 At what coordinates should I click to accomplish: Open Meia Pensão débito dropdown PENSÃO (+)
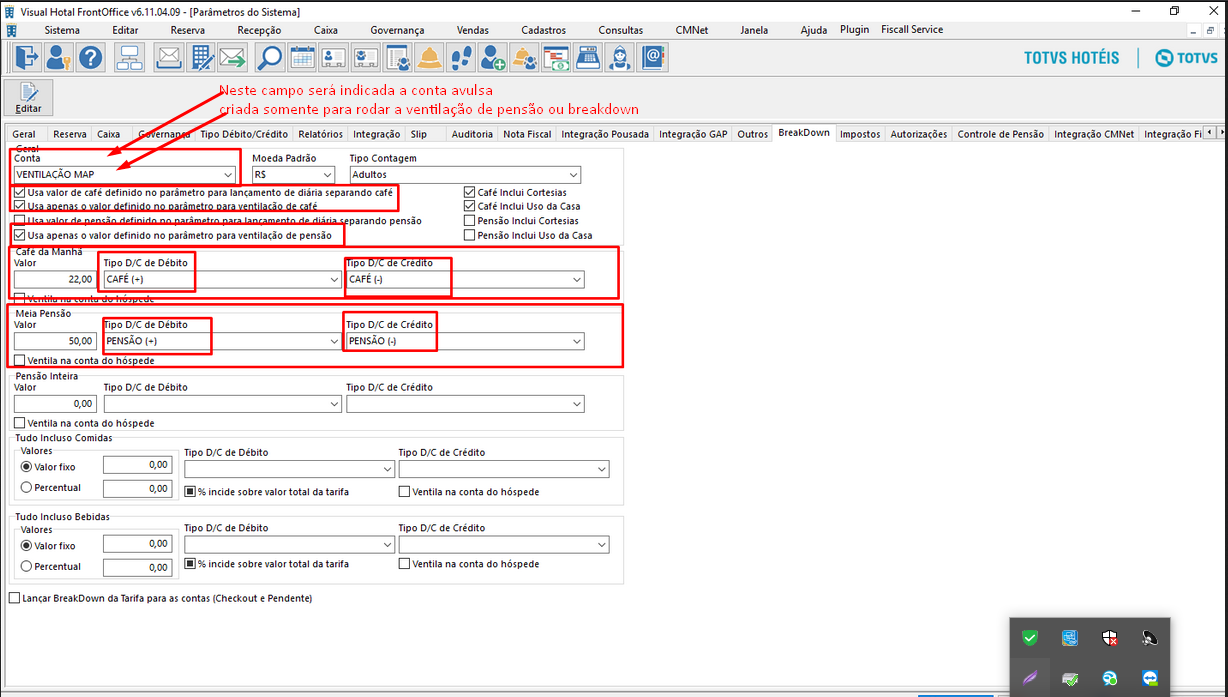[x=222, y=341]
